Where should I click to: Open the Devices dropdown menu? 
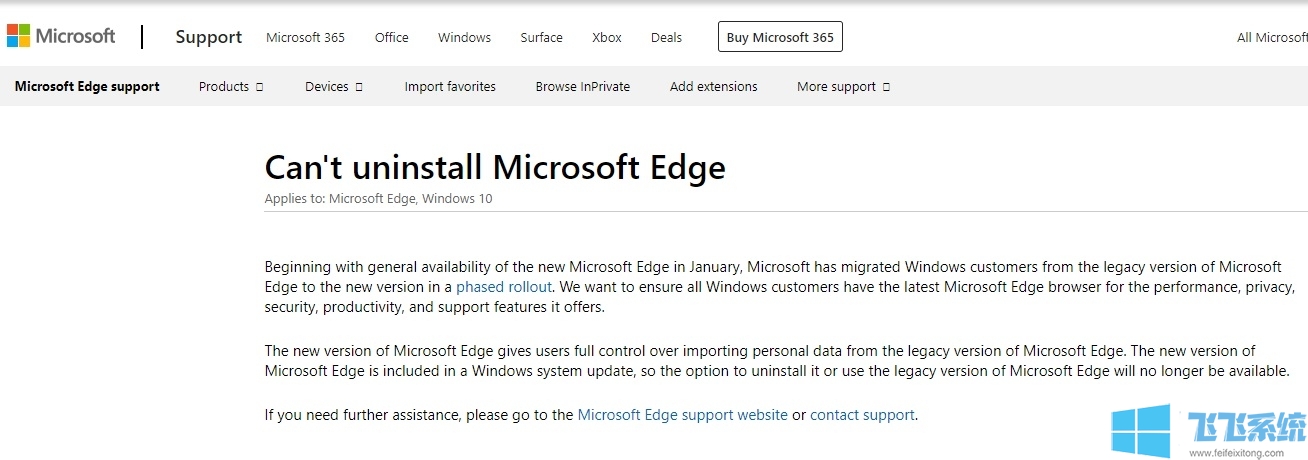point(334,87)
